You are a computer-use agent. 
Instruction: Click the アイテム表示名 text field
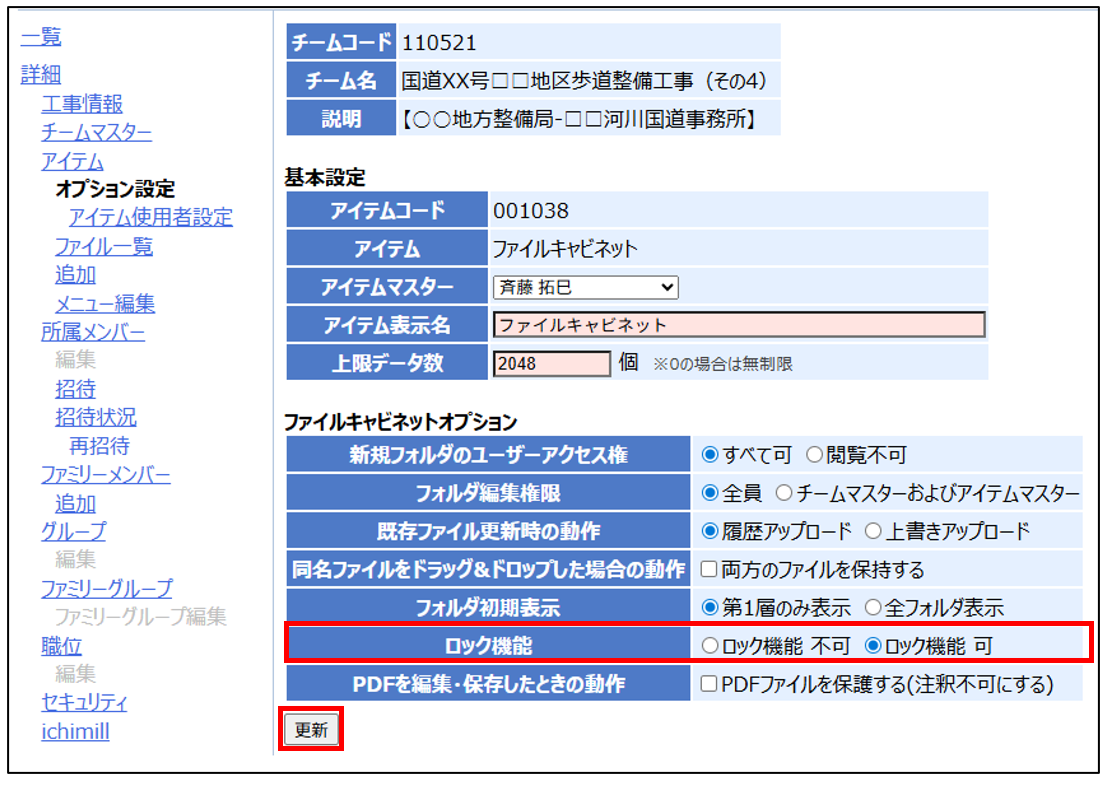click(x=739, y=325)
